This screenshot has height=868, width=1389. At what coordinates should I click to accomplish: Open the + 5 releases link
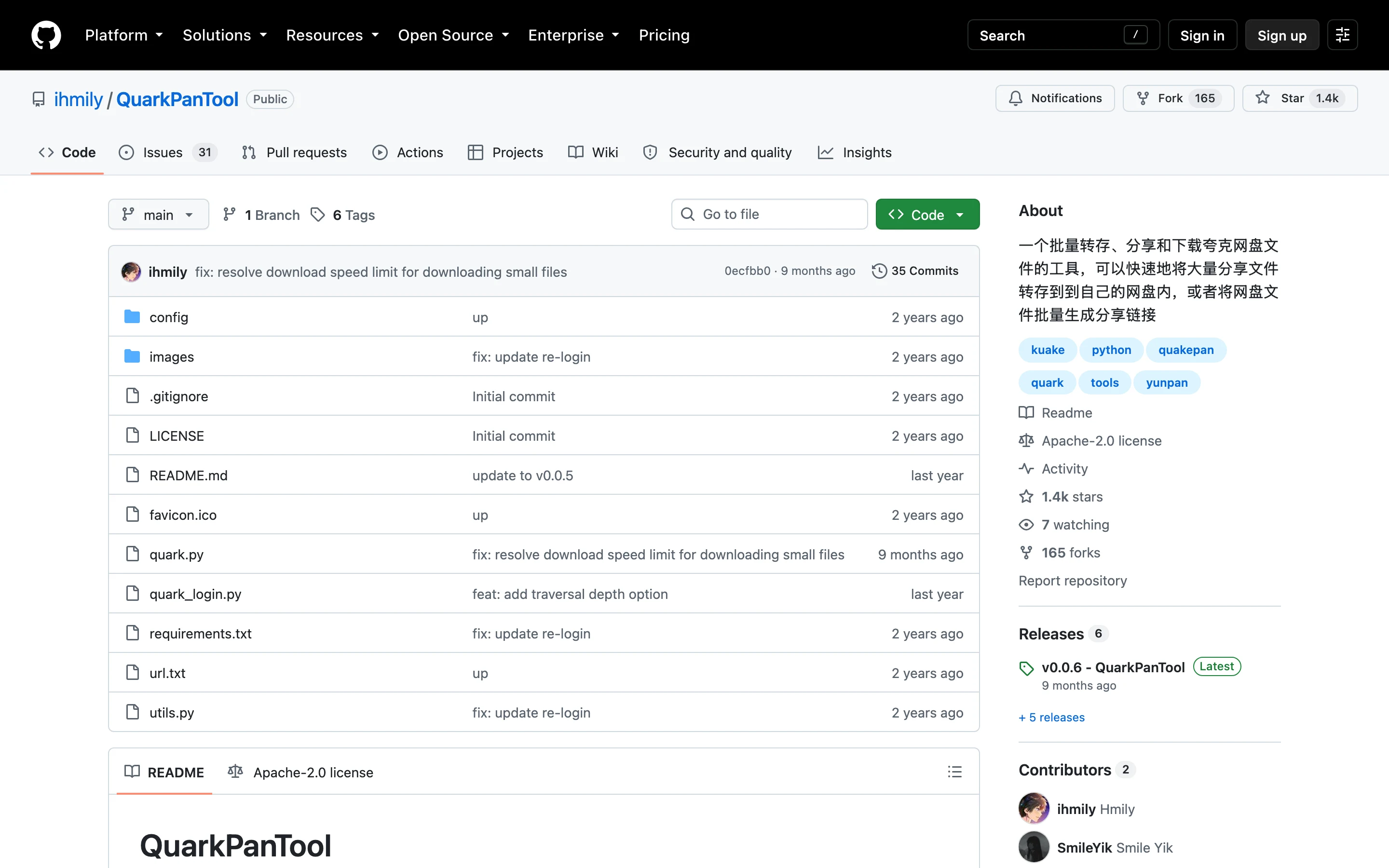(x=1051, y=717)
